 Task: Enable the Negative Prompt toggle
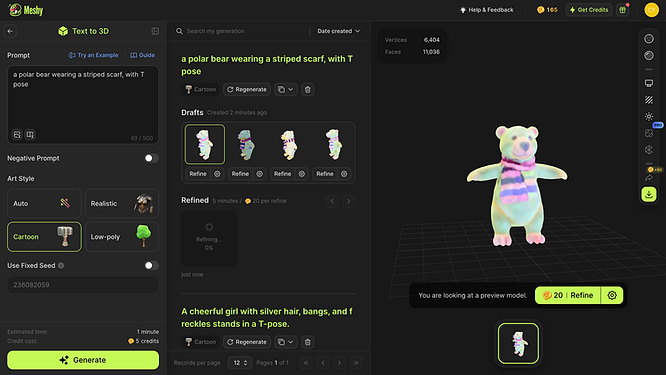tap(151, 158)
